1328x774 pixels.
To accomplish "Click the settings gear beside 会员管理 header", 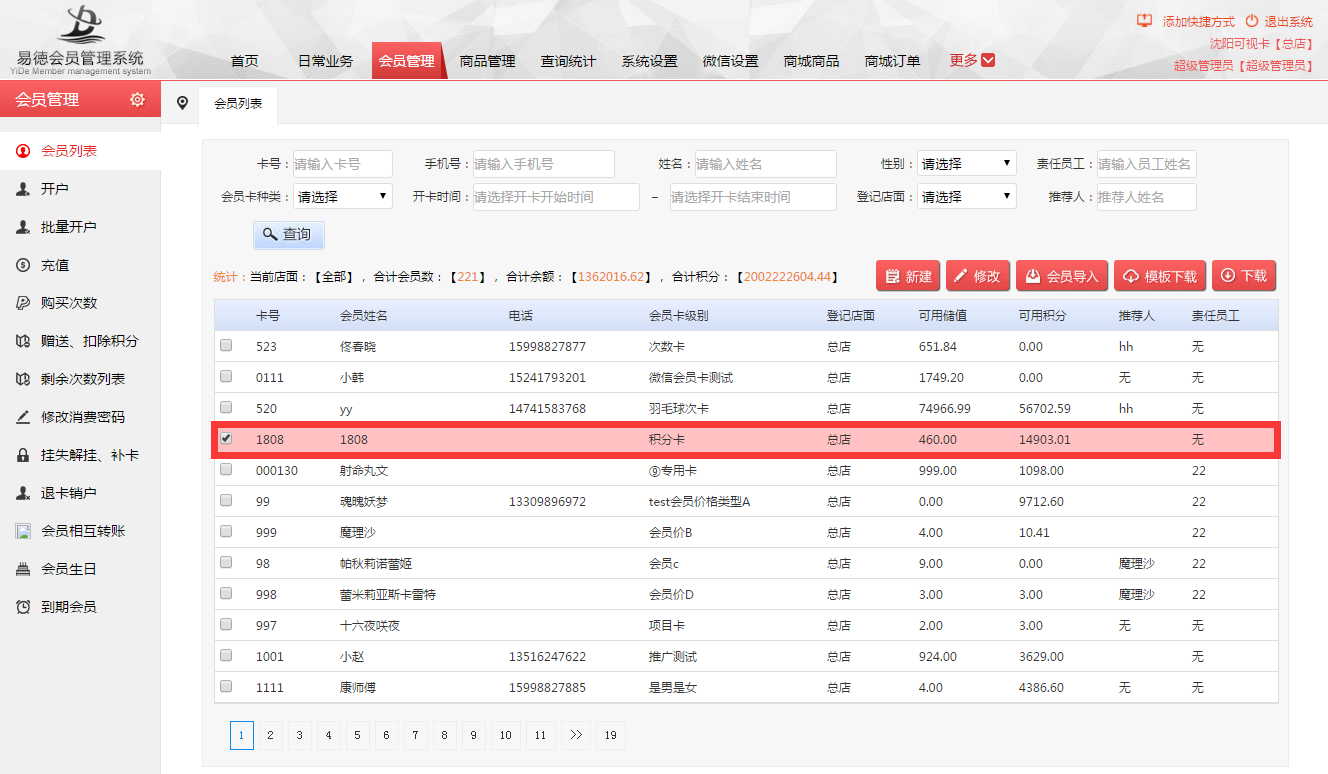I will (138, 100).
